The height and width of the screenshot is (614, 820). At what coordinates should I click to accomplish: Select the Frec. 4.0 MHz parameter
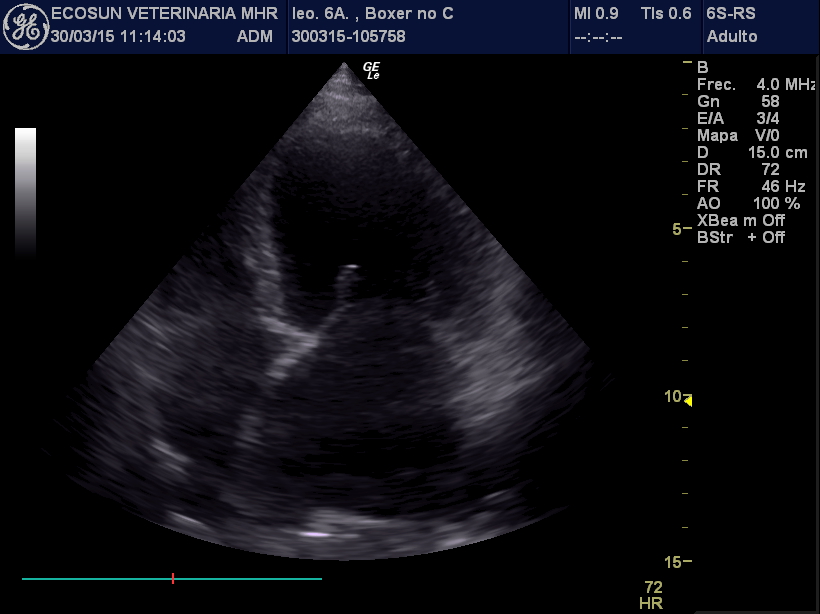click(x=756, y=85)
